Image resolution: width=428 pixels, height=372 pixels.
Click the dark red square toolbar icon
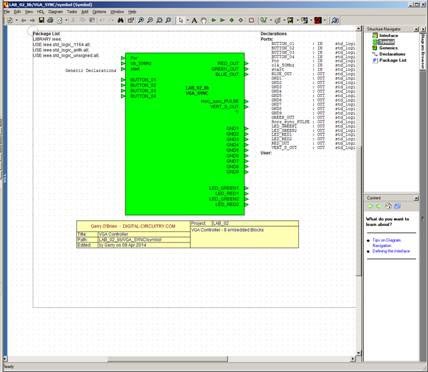[x=318, y=20]
